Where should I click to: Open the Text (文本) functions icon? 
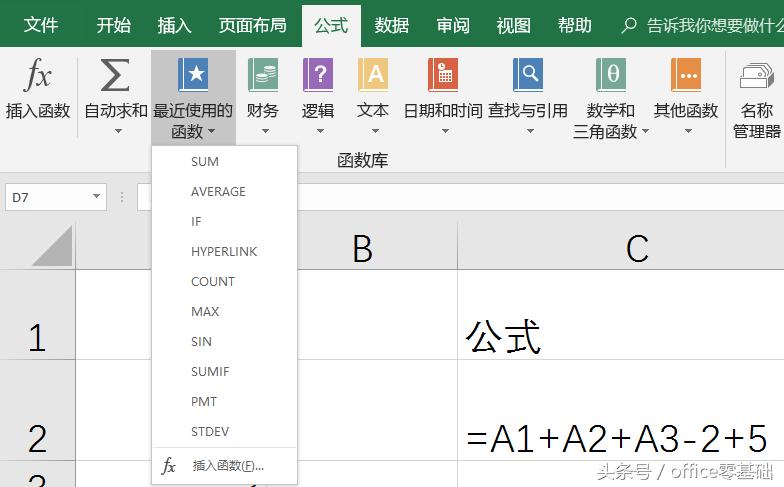click(373, 74)
